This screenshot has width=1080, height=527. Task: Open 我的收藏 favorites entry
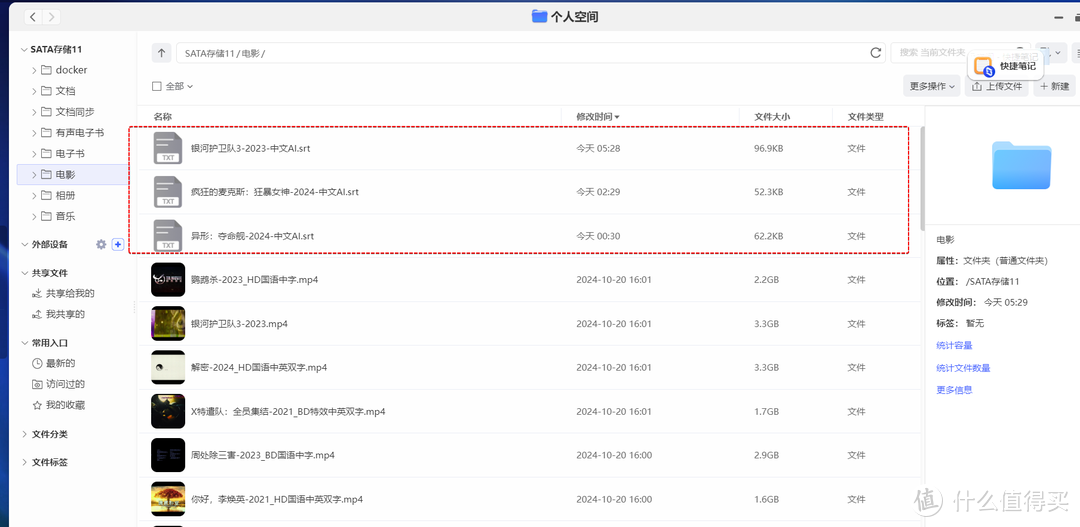64,405
